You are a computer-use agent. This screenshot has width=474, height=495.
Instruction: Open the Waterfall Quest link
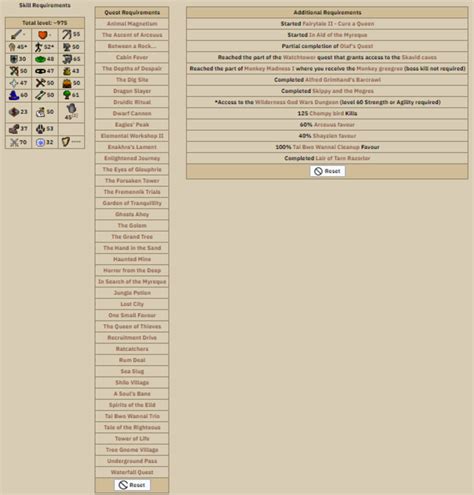tap(132, 472)
